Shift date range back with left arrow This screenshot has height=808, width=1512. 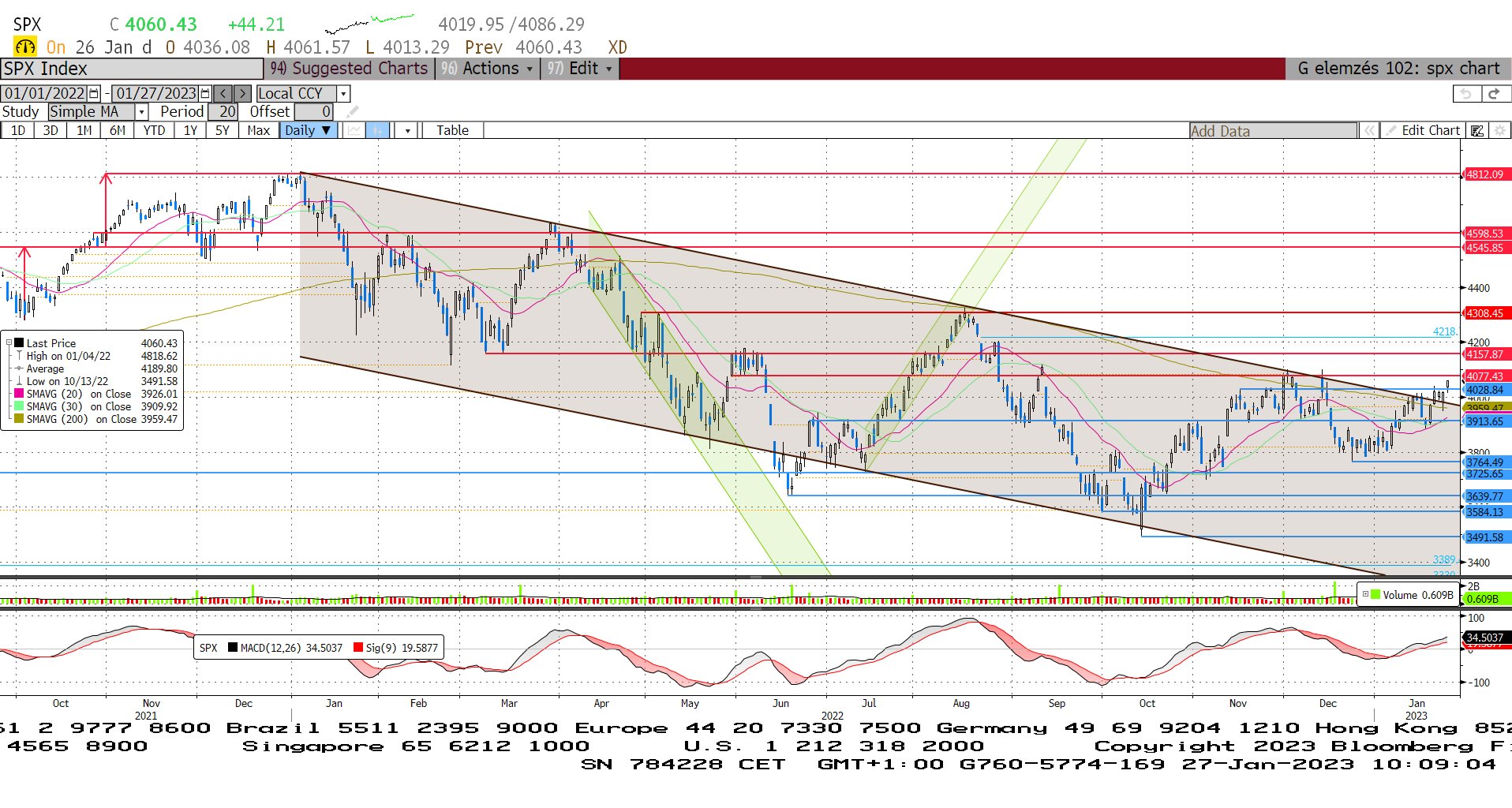[x=223, y=93]
